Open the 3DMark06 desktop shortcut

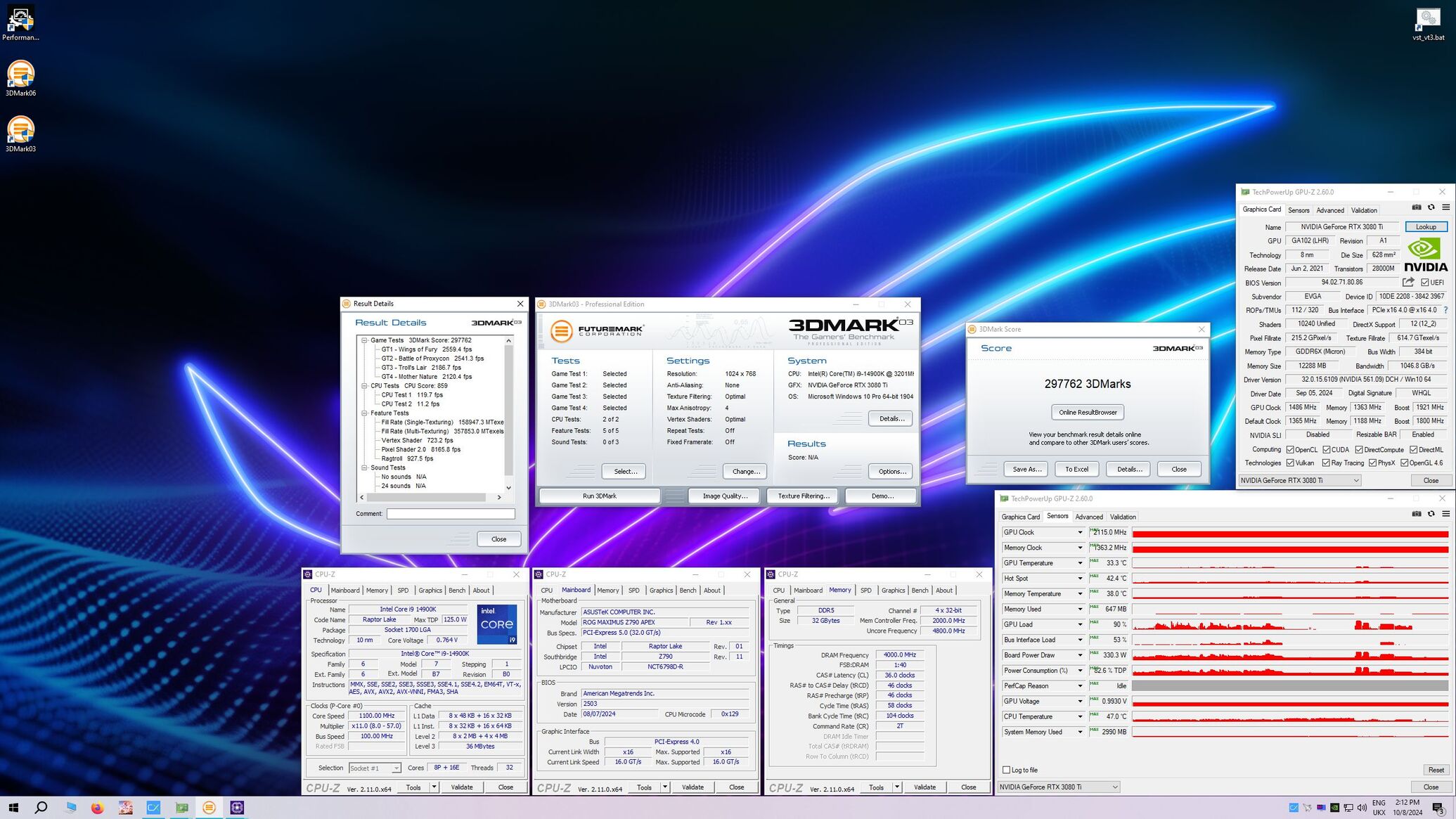tap(20, 77)
